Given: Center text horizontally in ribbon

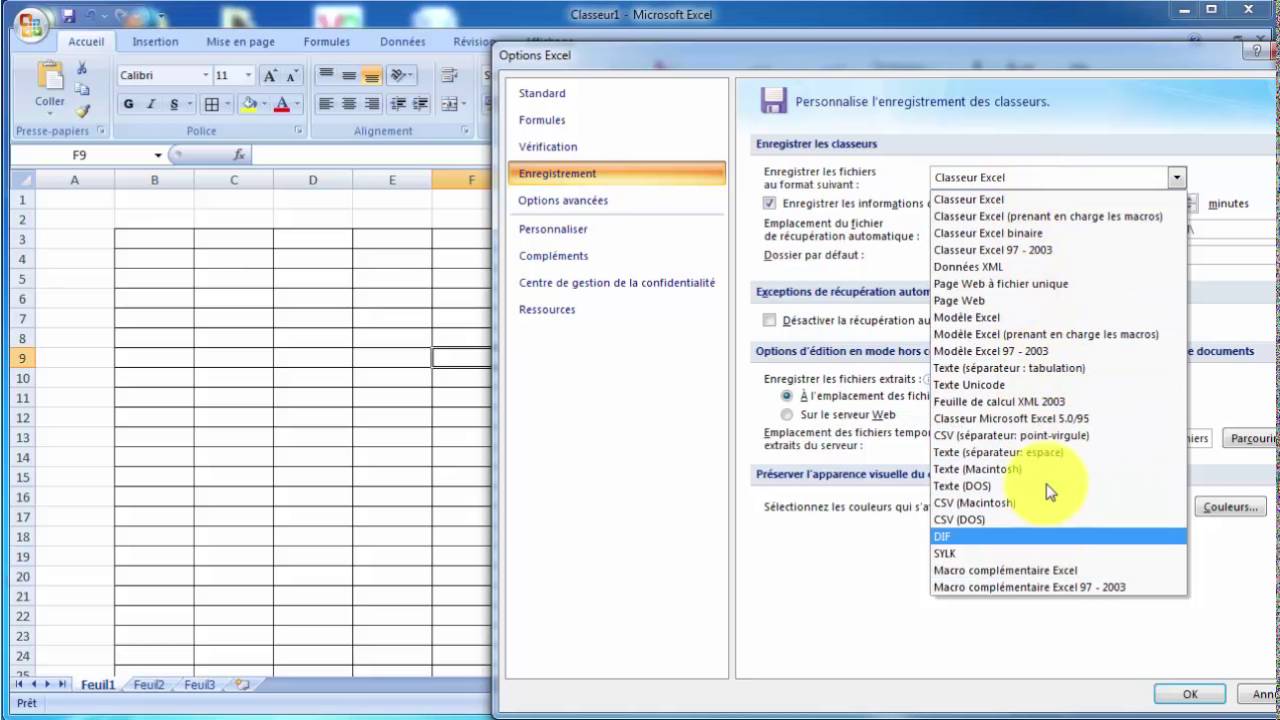Looking at the screenshot, I should click(x=349, y=104).
